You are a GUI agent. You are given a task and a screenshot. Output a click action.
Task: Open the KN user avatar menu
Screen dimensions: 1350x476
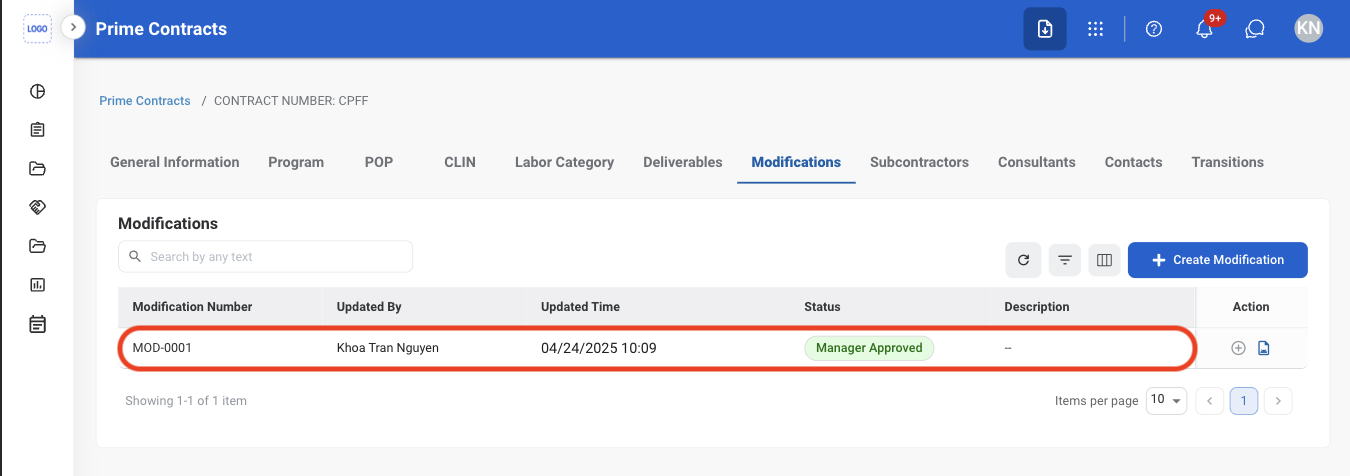click(x=1309, y=29)
